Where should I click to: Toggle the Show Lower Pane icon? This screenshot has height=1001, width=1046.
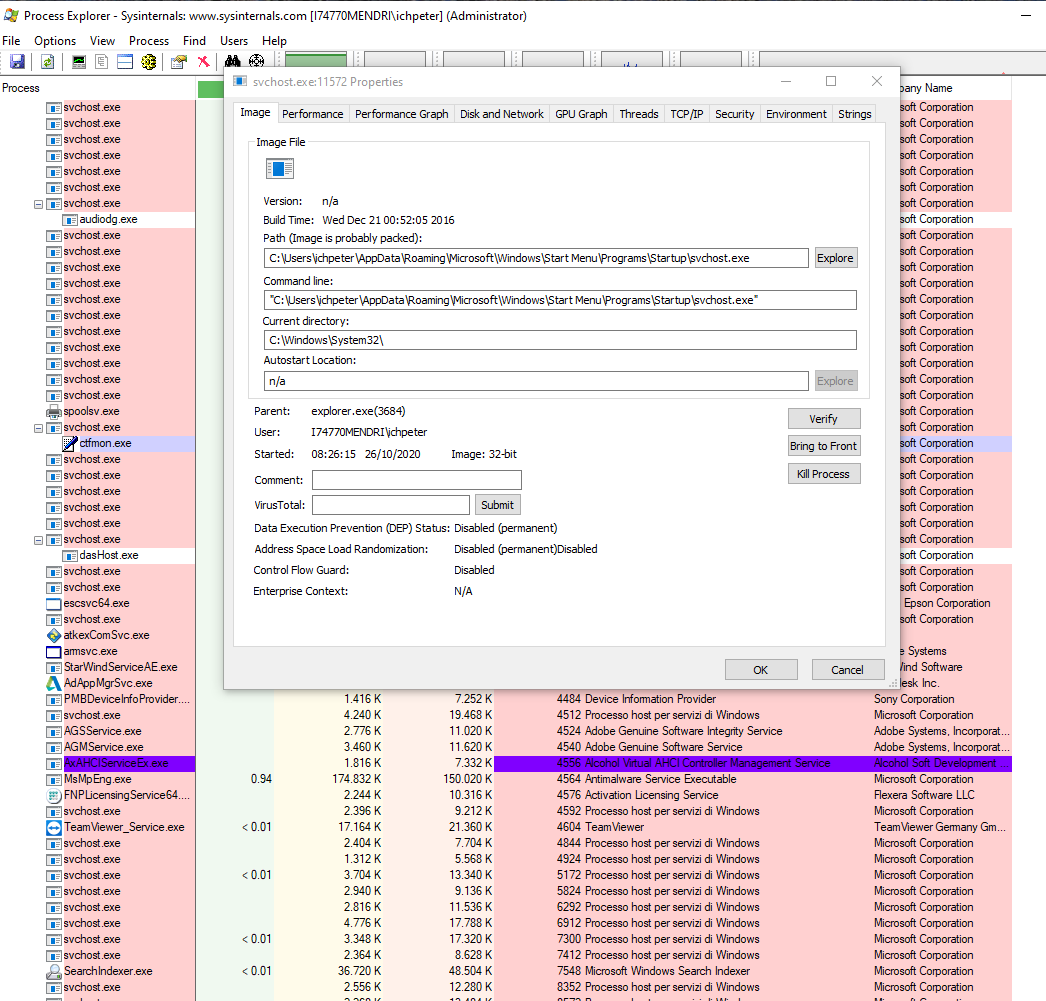pos(125,62)
